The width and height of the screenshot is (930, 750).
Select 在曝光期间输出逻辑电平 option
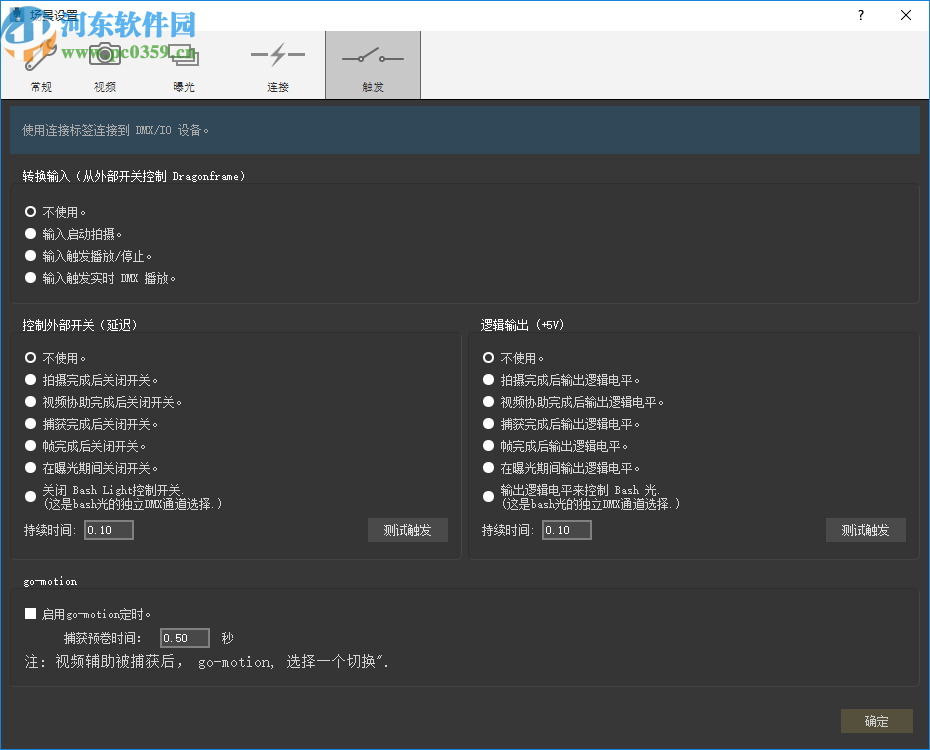(x=488, y=467)
